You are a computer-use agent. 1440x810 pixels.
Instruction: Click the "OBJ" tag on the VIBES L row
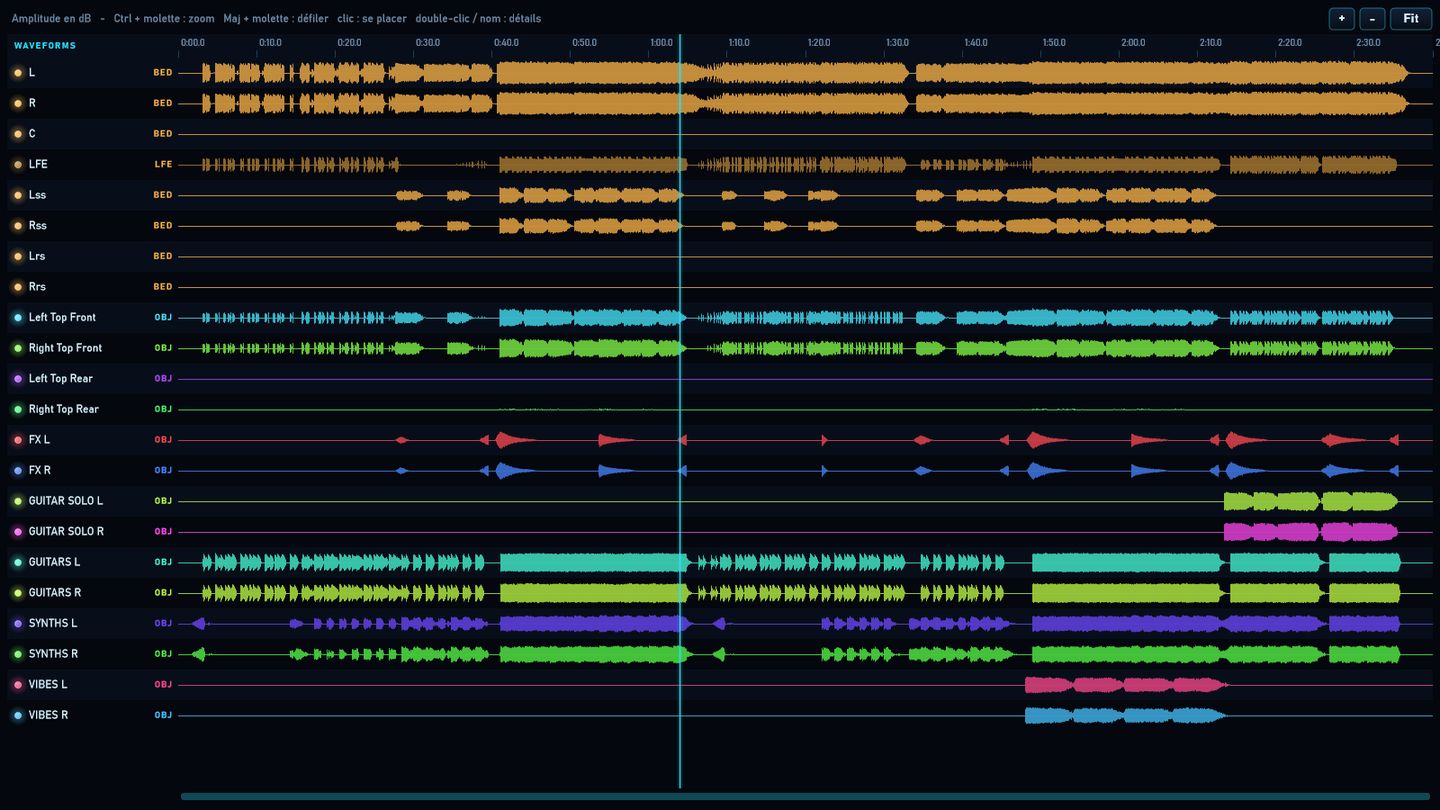tap(163, 685)
